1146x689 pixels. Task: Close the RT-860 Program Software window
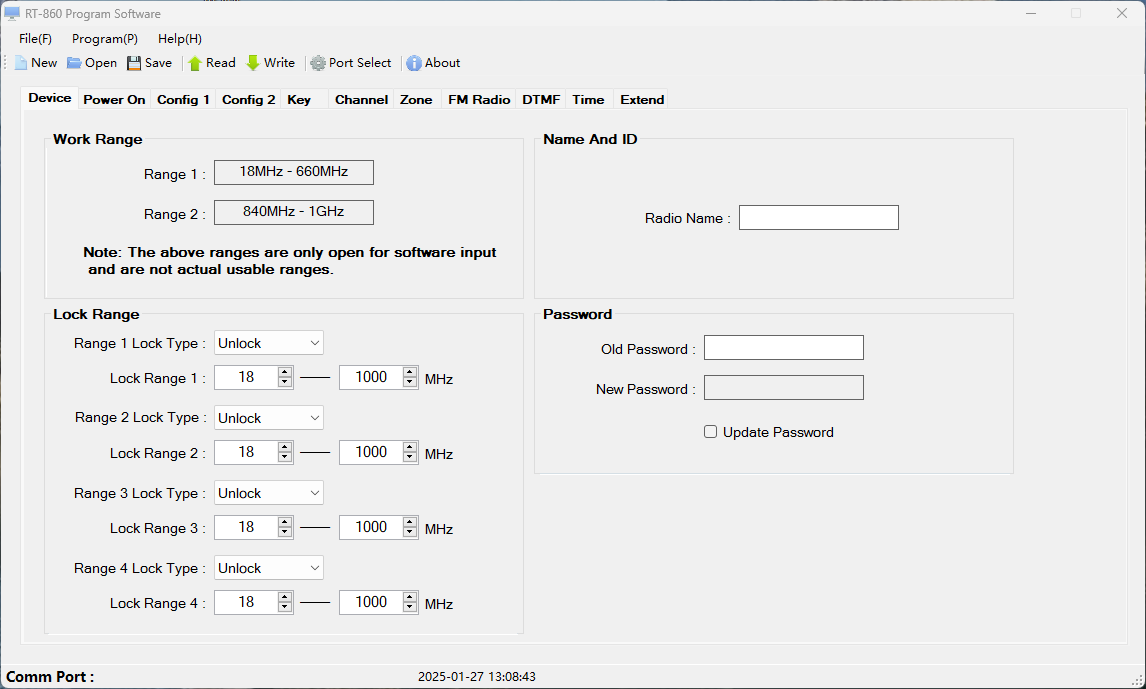pyautogui.click(x=1122, y=13)
